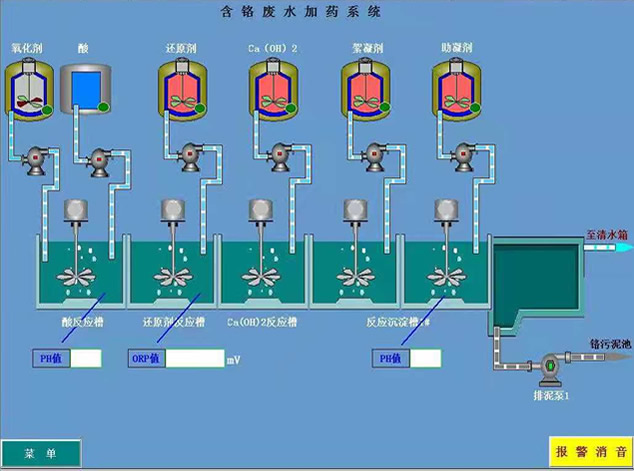The height and width of the screenshot is (471, 634).
Task: Click the 氧化剂 oxidizer dosing tank
Action: point(30,89)
